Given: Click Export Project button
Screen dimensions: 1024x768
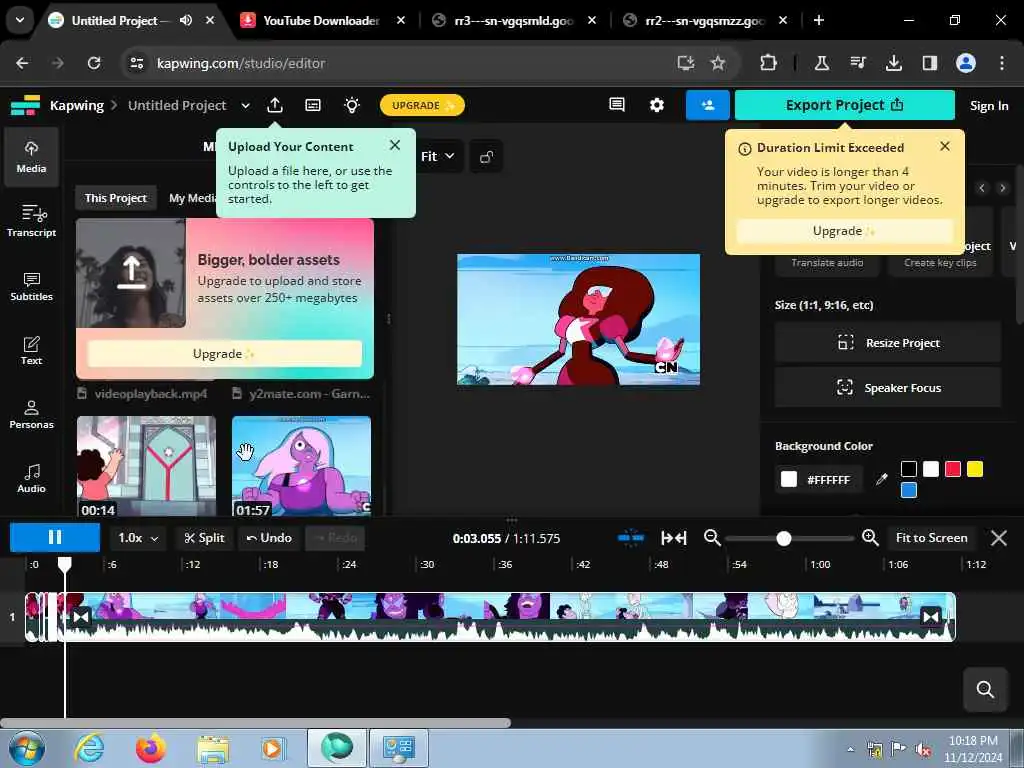Looking at the screenshot, I should coord(844,105).
